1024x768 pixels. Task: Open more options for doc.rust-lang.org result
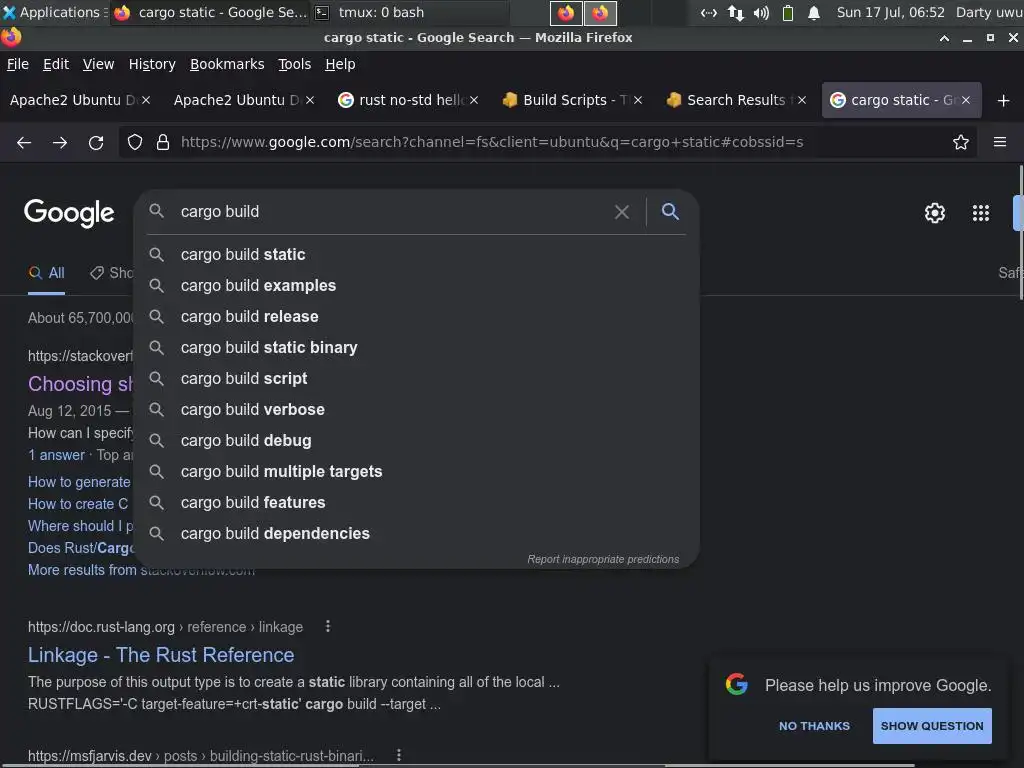click(x=328, y=626)
